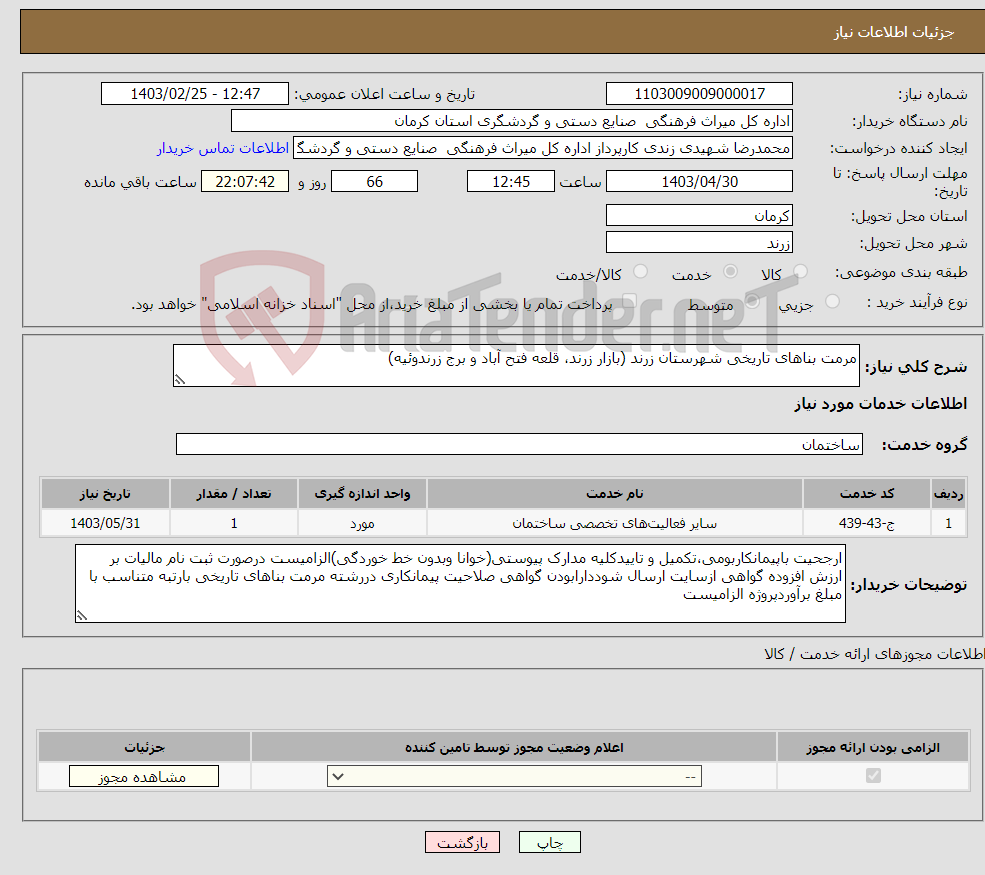Open اطلاعات تماس خریدار link

222,148
